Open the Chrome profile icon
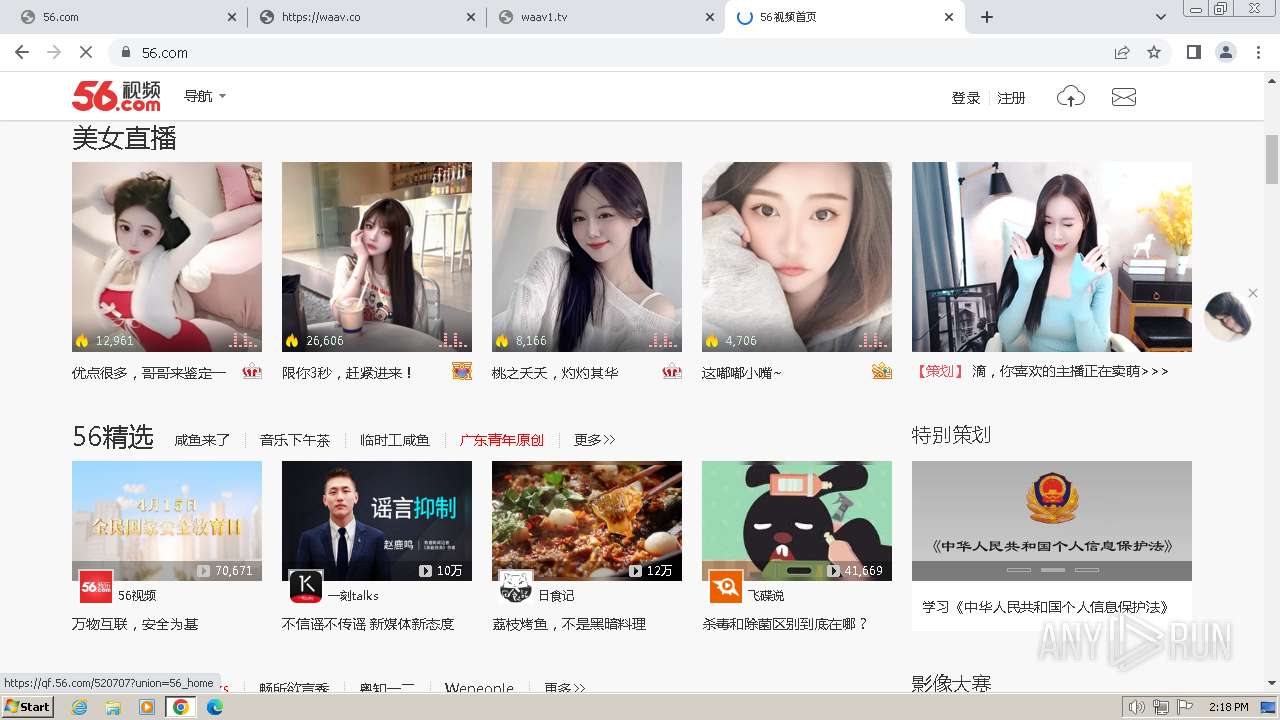Image resolution: width=1280 pixels, height=720 pixels. (1225, 52)
